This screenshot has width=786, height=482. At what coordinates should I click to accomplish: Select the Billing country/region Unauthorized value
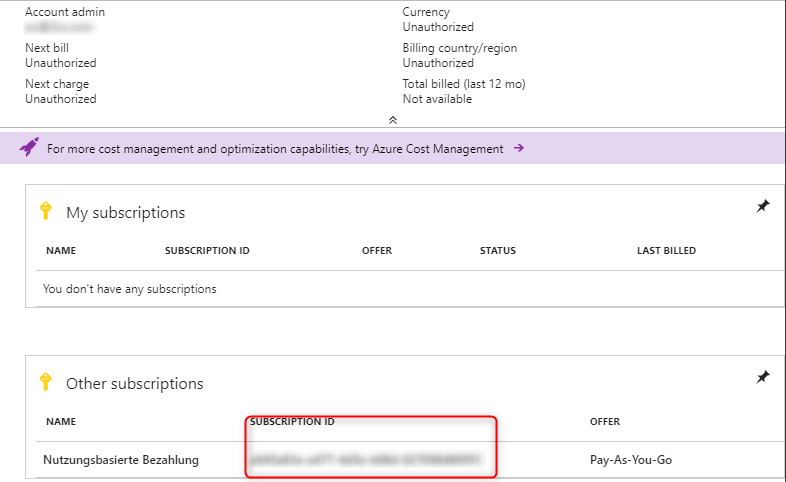438,63
